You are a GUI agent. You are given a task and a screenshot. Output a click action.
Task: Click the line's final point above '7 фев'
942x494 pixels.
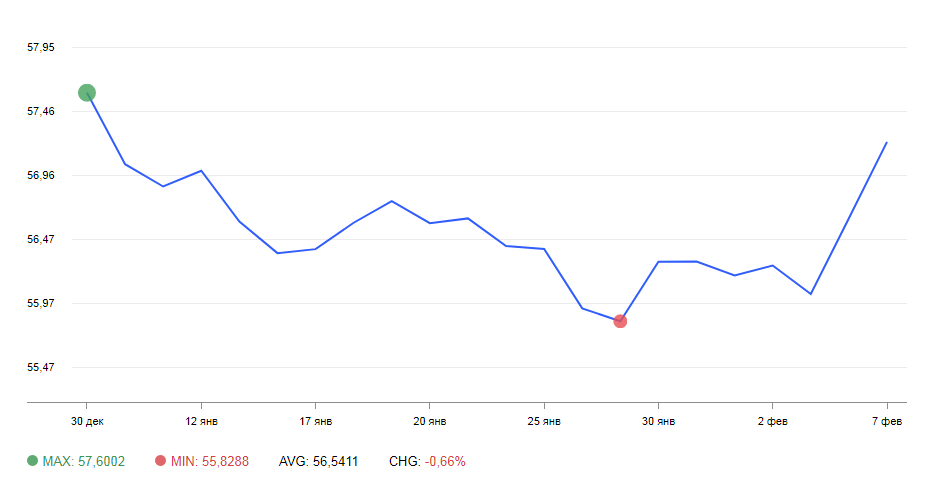tap(887, 143)
